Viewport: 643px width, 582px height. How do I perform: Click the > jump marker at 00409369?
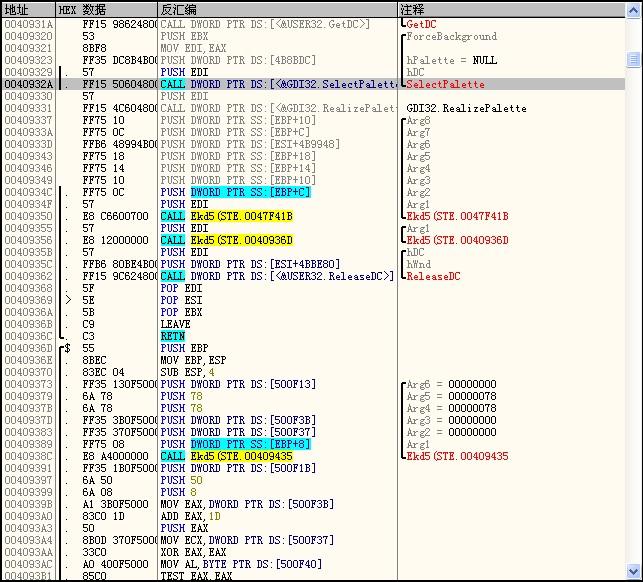(67, 300)
